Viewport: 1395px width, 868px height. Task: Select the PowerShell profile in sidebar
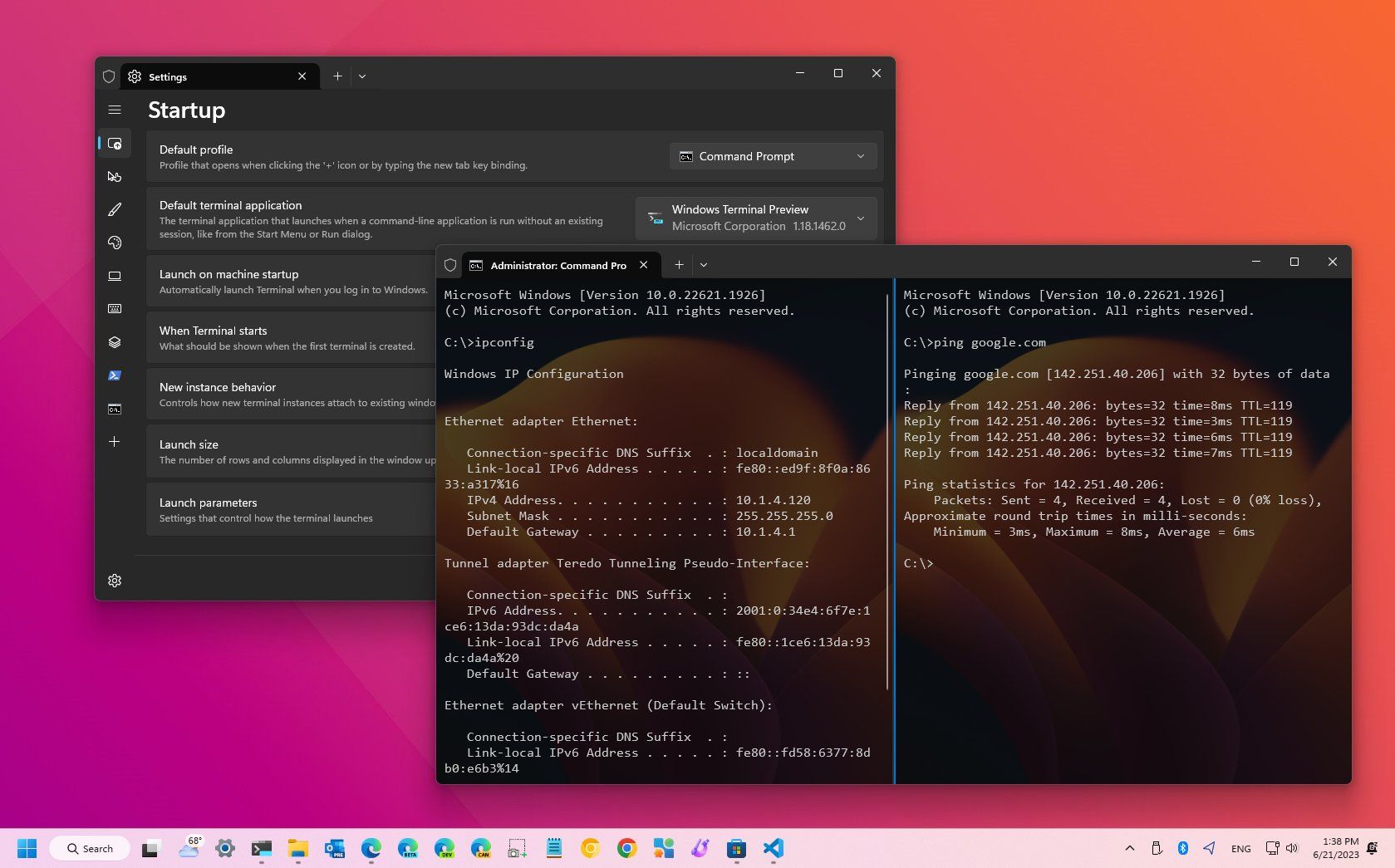pos(115,375)
